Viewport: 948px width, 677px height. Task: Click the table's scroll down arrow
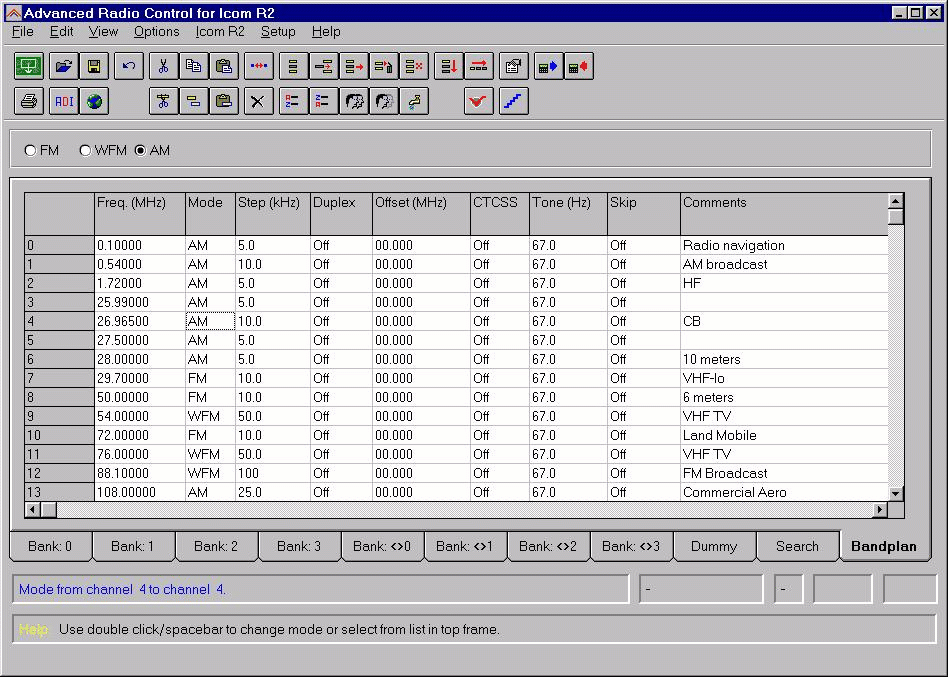pyautogui.click(x=895, y=493)
